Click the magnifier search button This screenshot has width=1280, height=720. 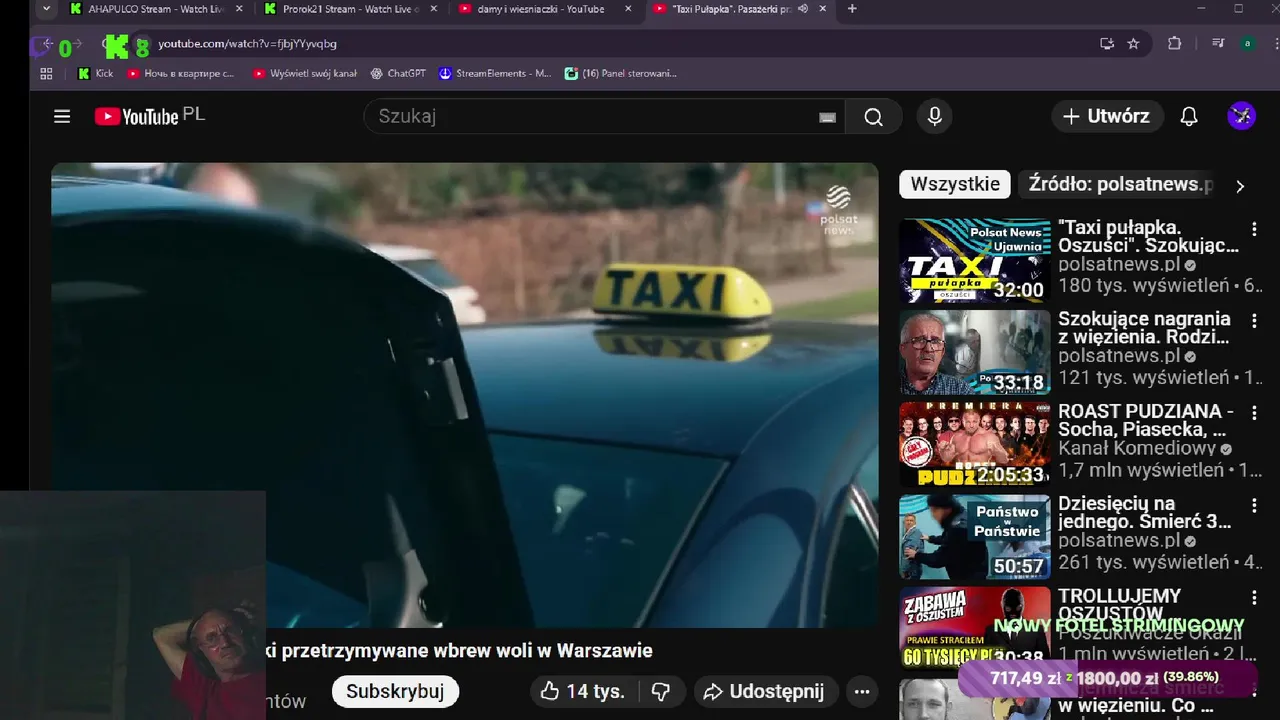pos(873,116)
